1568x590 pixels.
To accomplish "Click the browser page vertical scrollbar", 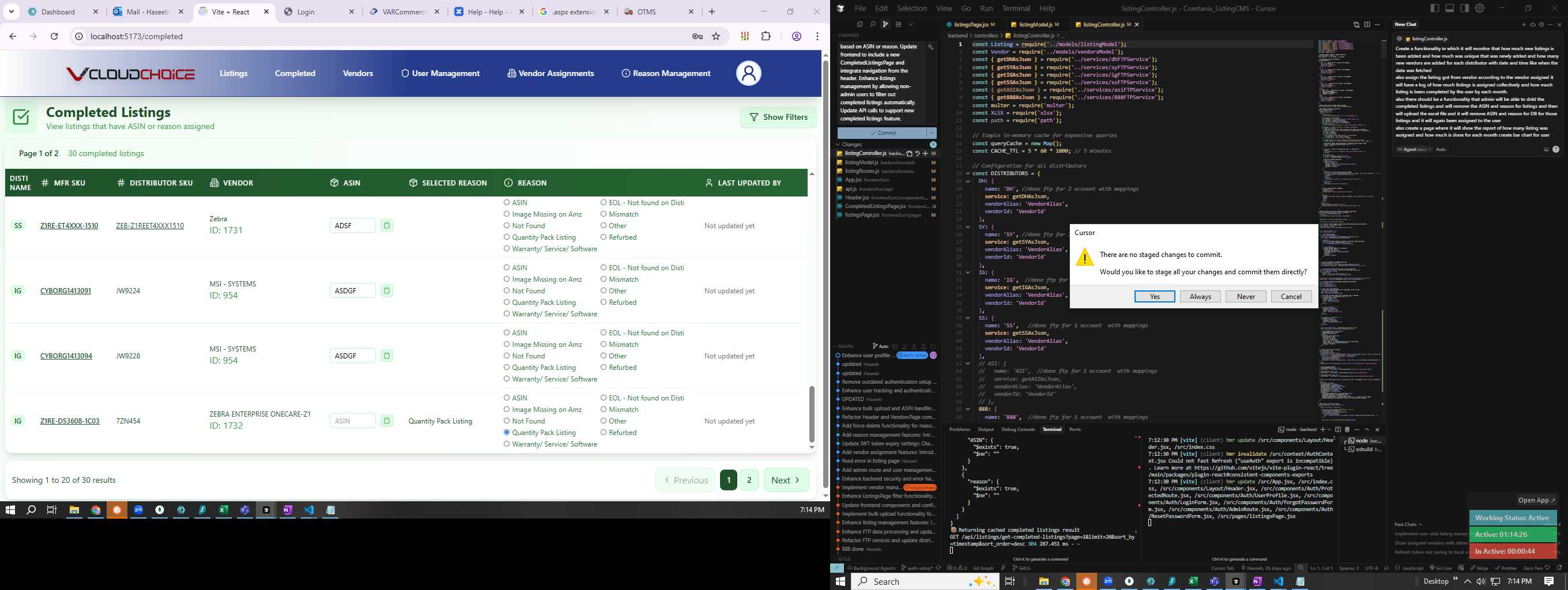I will [826, 274].
